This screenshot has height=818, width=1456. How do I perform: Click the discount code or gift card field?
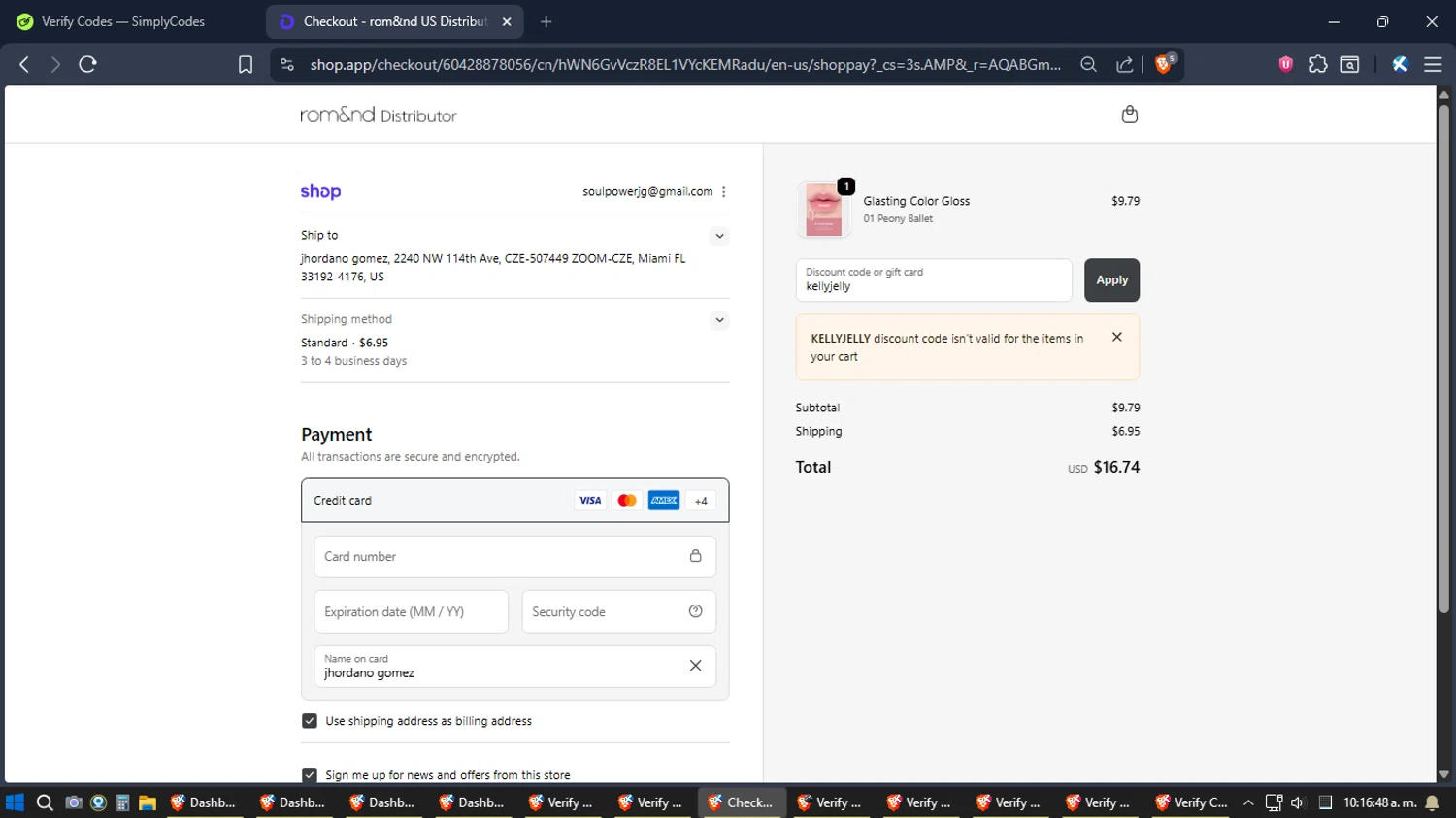point(934,279)
